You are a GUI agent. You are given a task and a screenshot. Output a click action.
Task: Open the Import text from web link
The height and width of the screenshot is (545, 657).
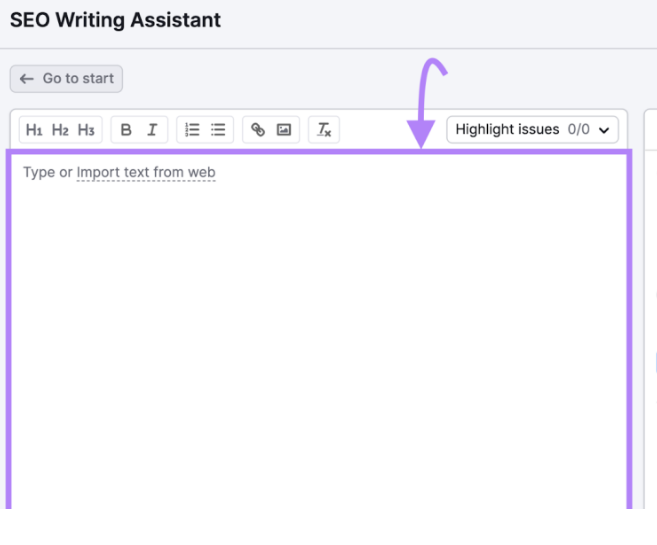[146, 173]
